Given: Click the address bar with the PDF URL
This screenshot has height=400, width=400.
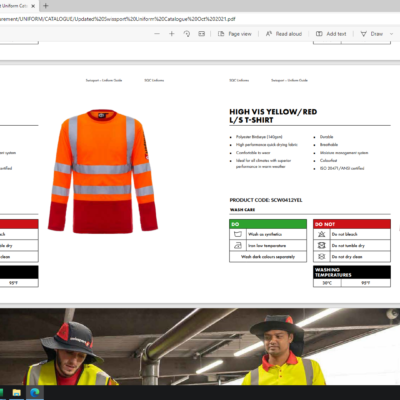Looking at the screenshot, I should tap(117, 19).
